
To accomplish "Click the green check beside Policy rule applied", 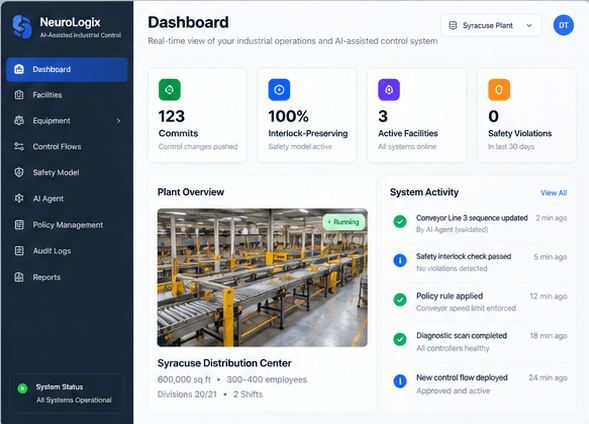I will [x=400, y=300].
